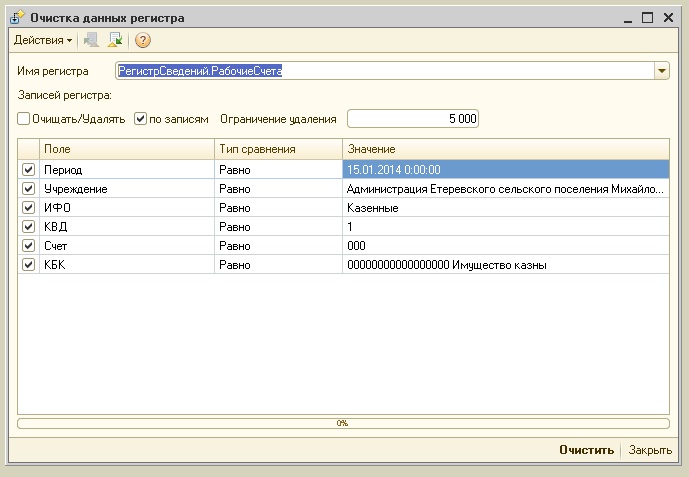Click the КБК field name cell
689x477 pixels.
pos(127,264)
